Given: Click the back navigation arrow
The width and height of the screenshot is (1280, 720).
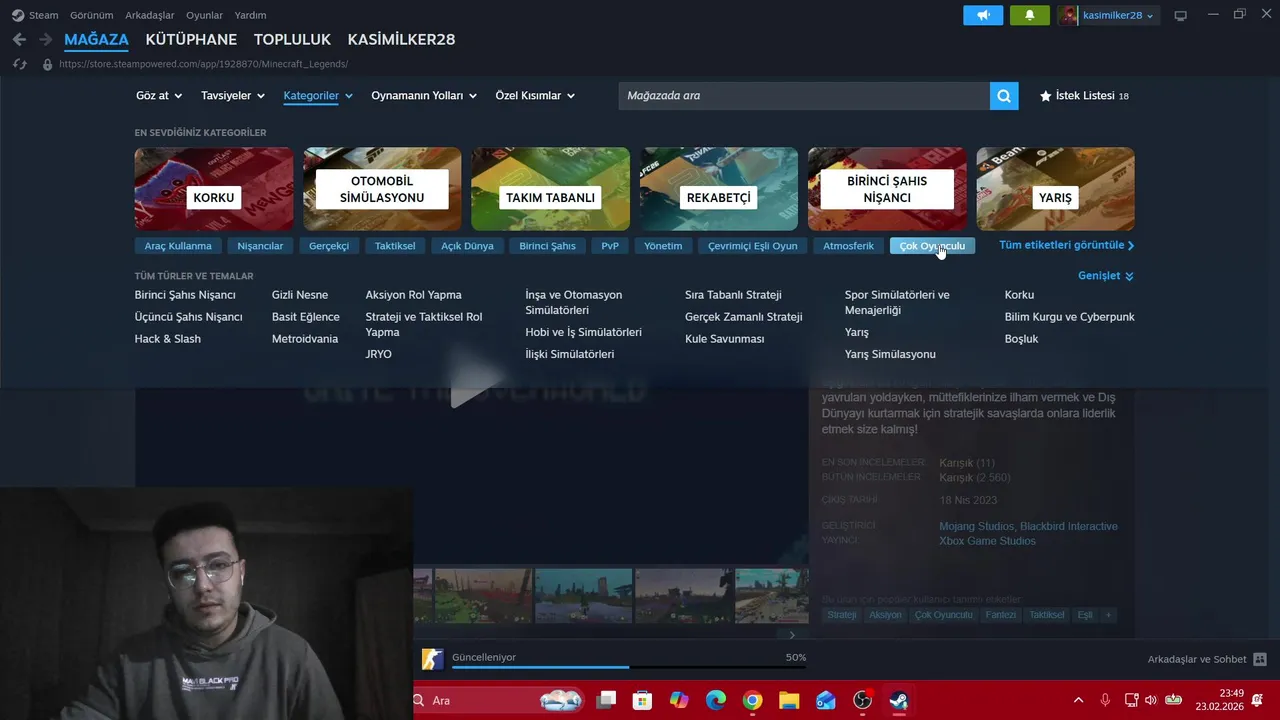Looking at the screenshot, I should click(19, 39).
